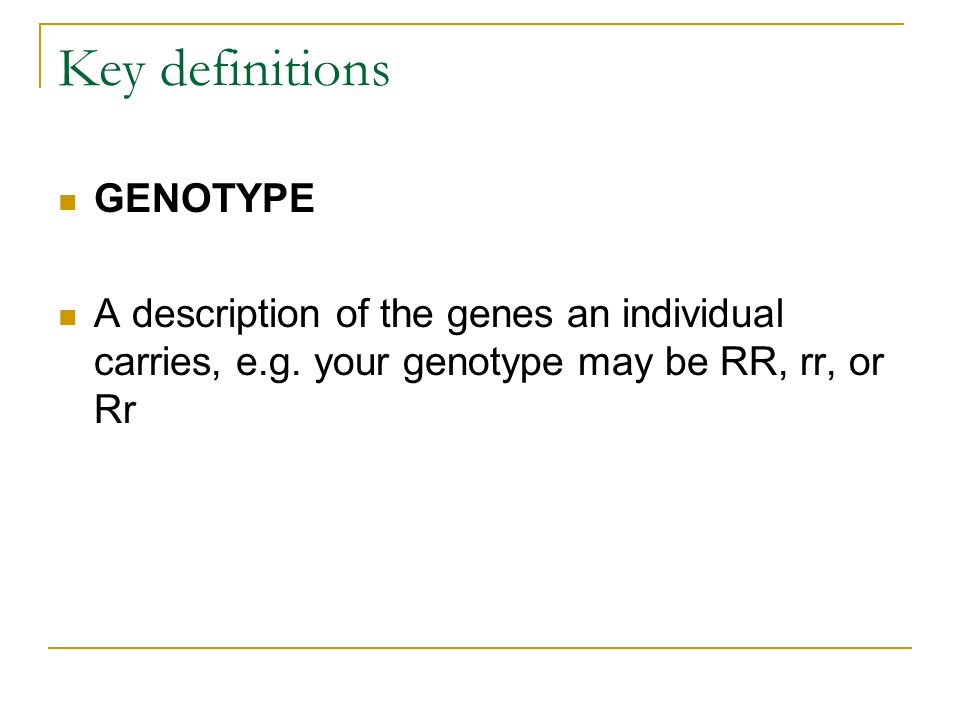960x720 pixels.
Task: Click the word 'or' ending the second line
Action: (x=866, y=365)
